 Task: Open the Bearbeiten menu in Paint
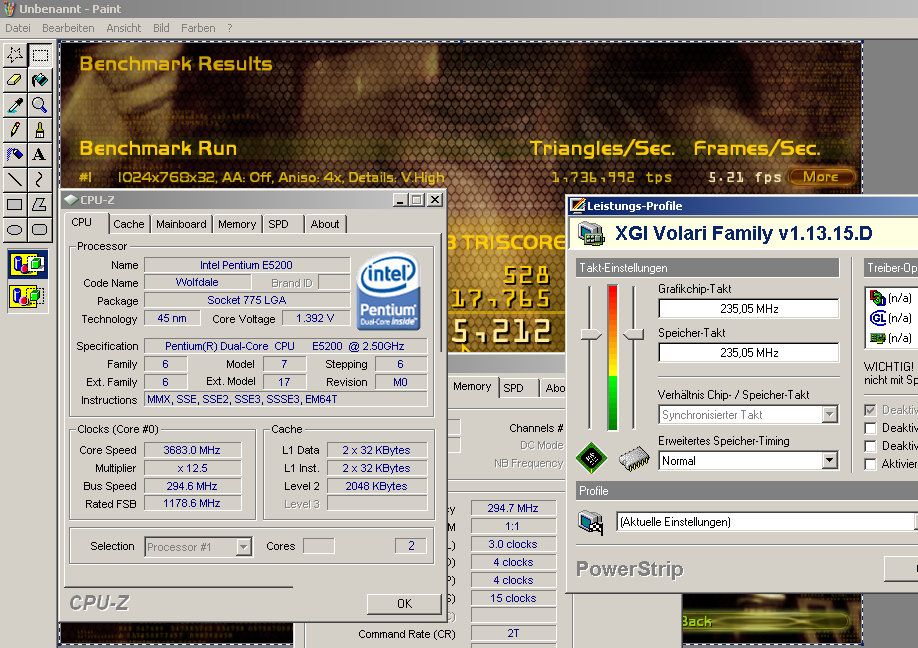68,28
